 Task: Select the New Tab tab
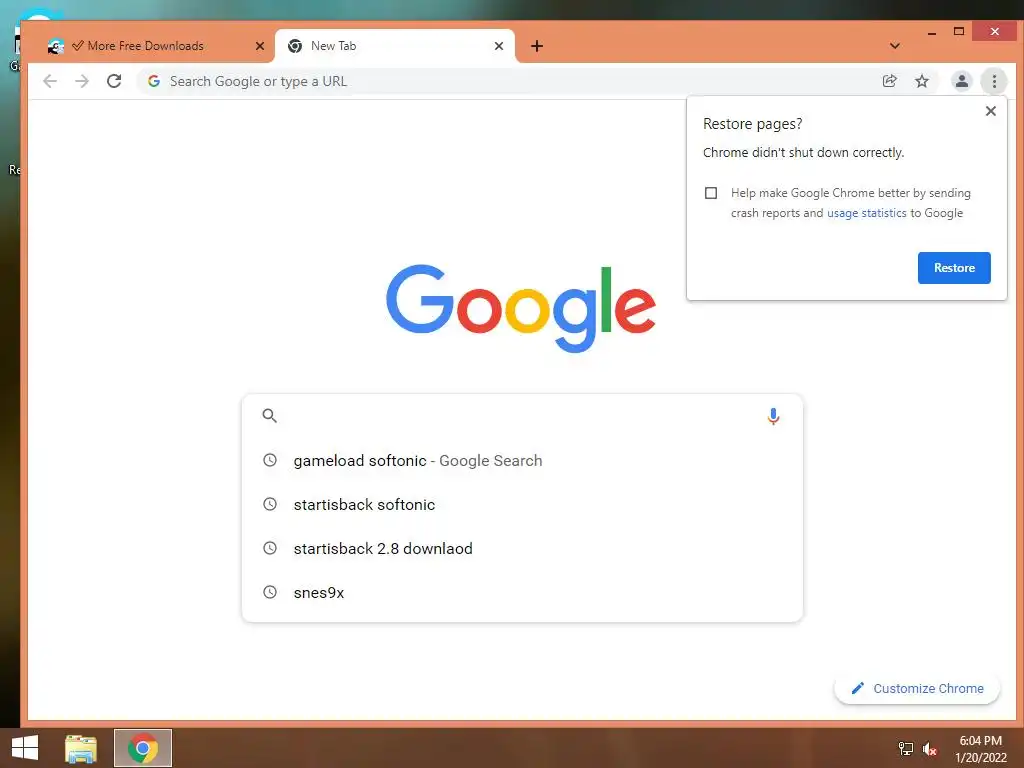coord(395,46)
